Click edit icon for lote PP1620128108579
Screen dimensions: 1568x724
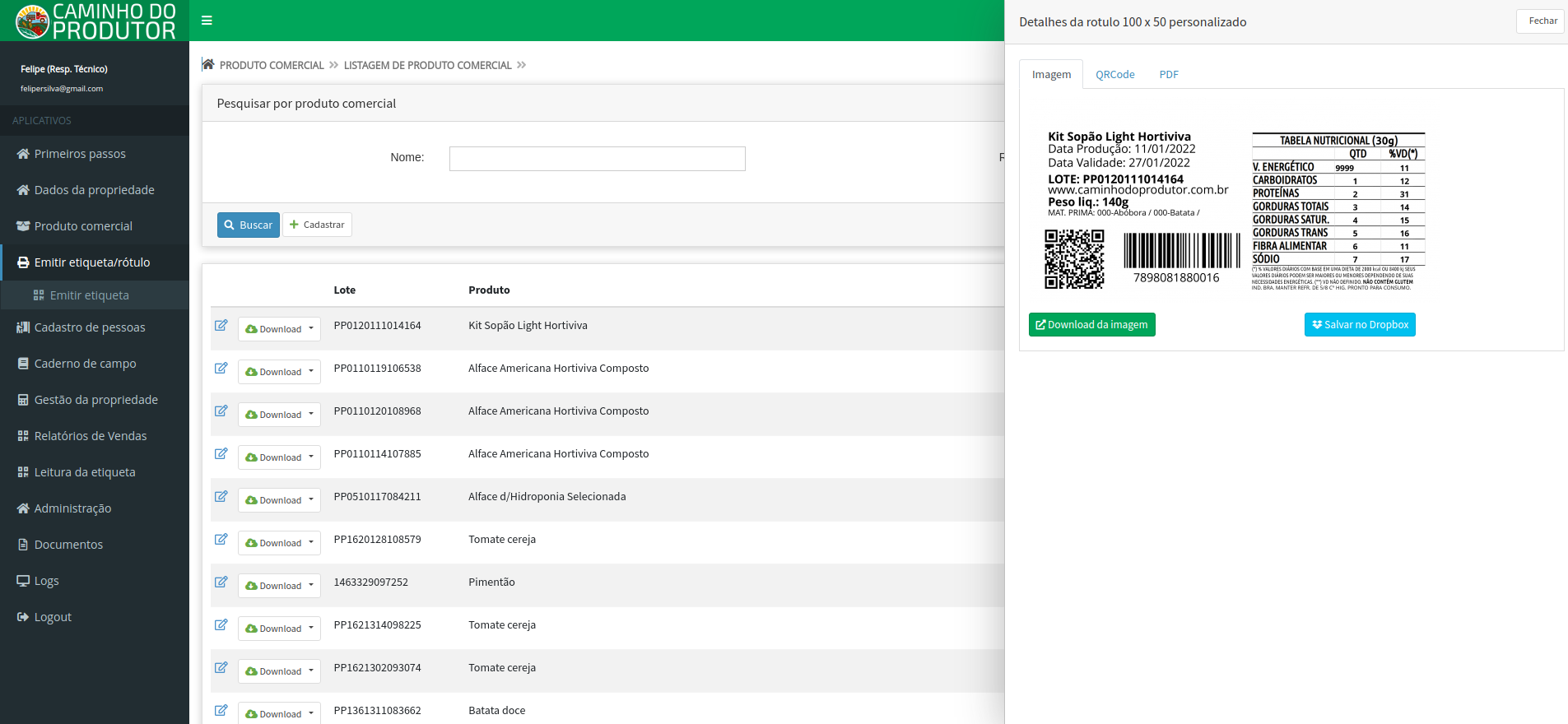[221, 540]
